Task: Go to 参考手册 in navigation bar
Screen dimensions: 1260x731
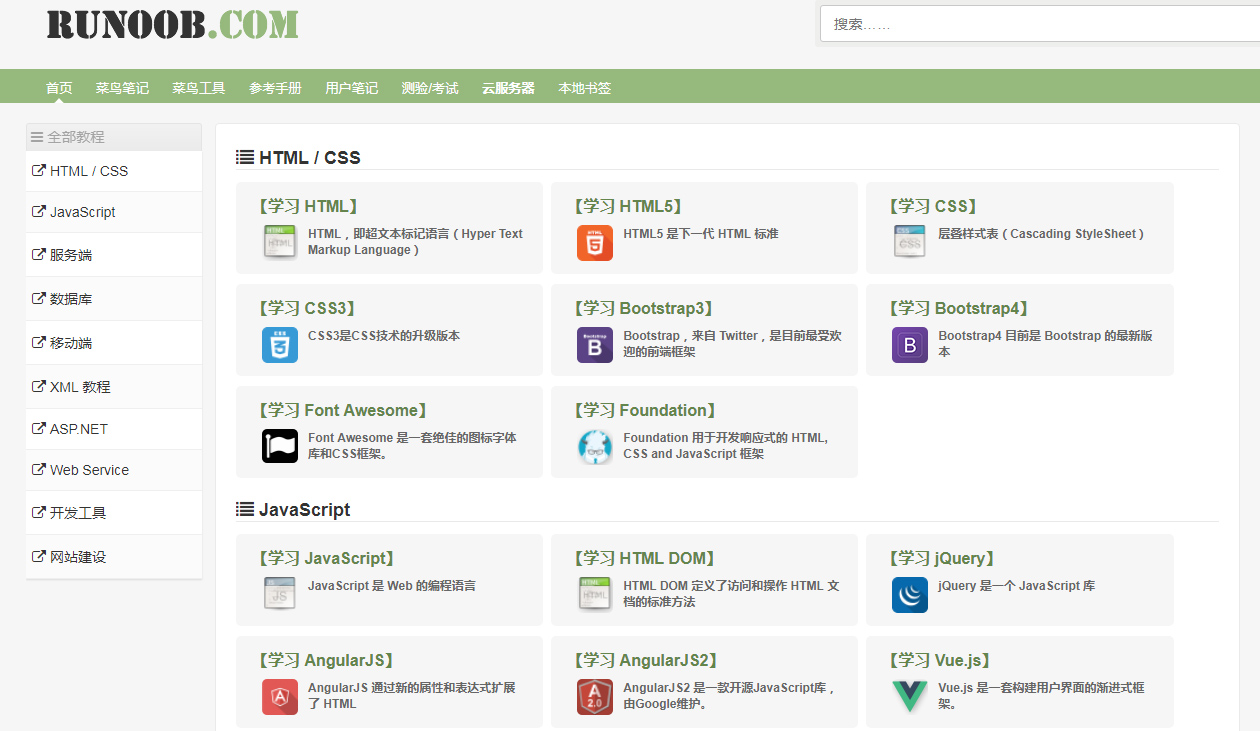Action: coord(275,88)
